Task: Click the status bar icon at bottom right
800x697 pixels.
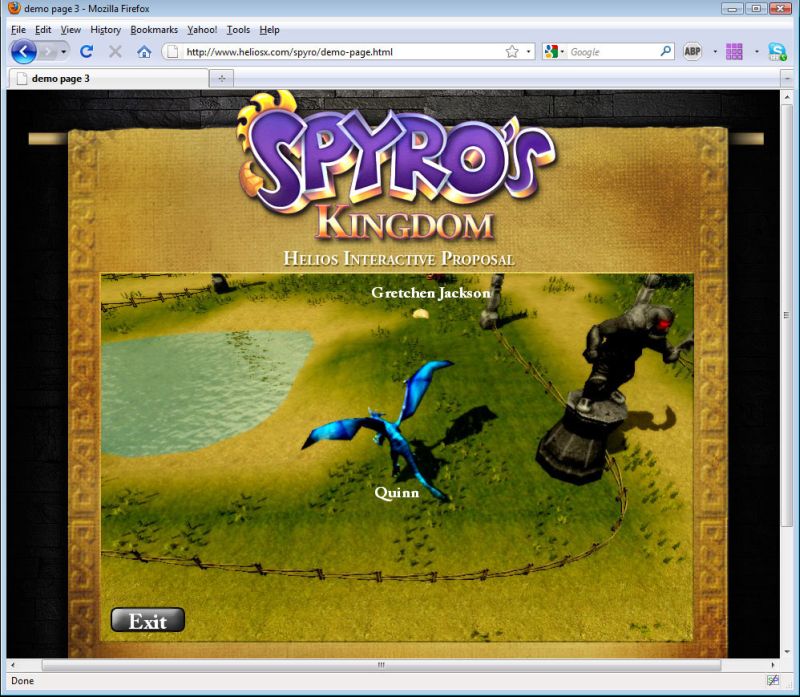Action: [773, 680]
